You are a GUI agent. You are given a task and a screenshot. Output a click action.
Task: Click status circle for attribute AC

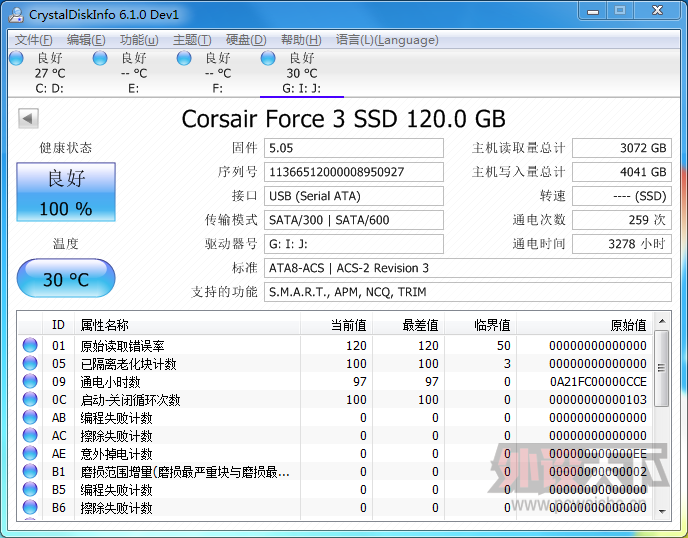pos(30,435)
